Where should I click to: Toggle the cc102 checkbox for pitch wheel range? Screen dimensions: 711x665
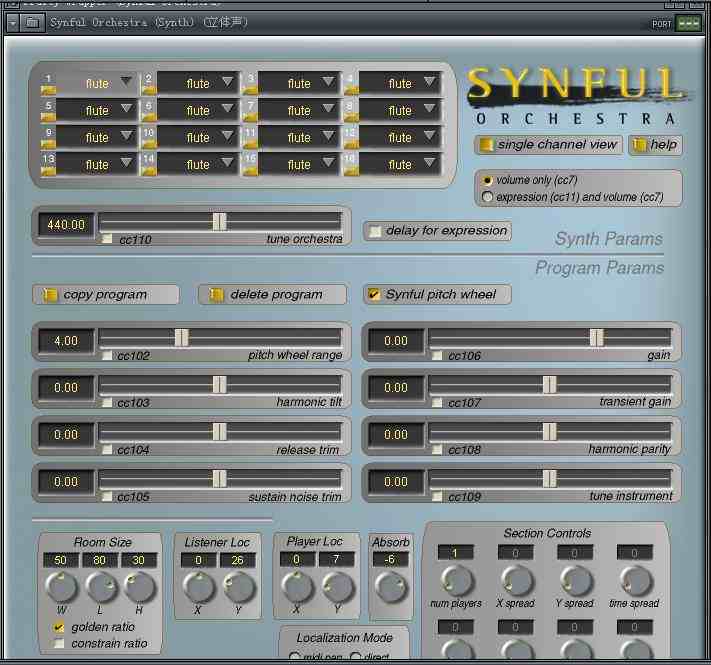pos(107,355)
